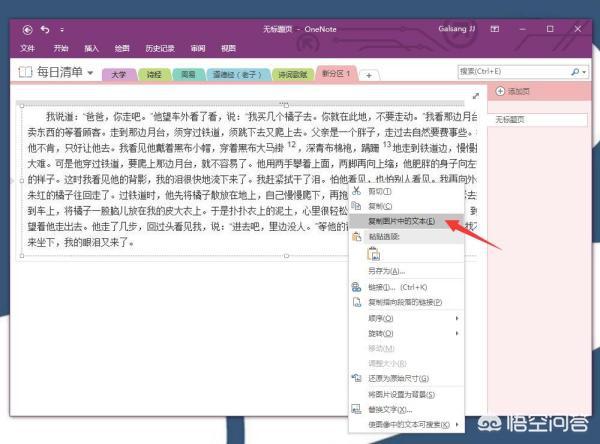Click the 复制指向段落的链接 icon
600x444 pixels.
pyautogui.click(x=357, y=302)
